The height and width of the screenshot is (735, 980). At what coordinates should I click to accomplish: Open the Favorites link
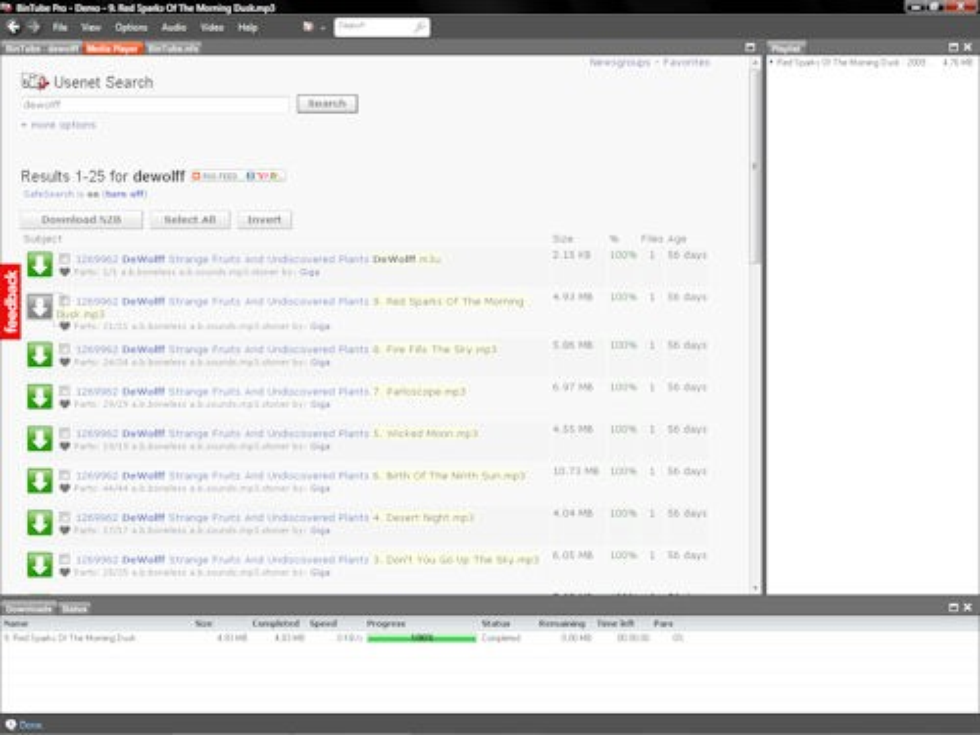click(x=686, y=62)
